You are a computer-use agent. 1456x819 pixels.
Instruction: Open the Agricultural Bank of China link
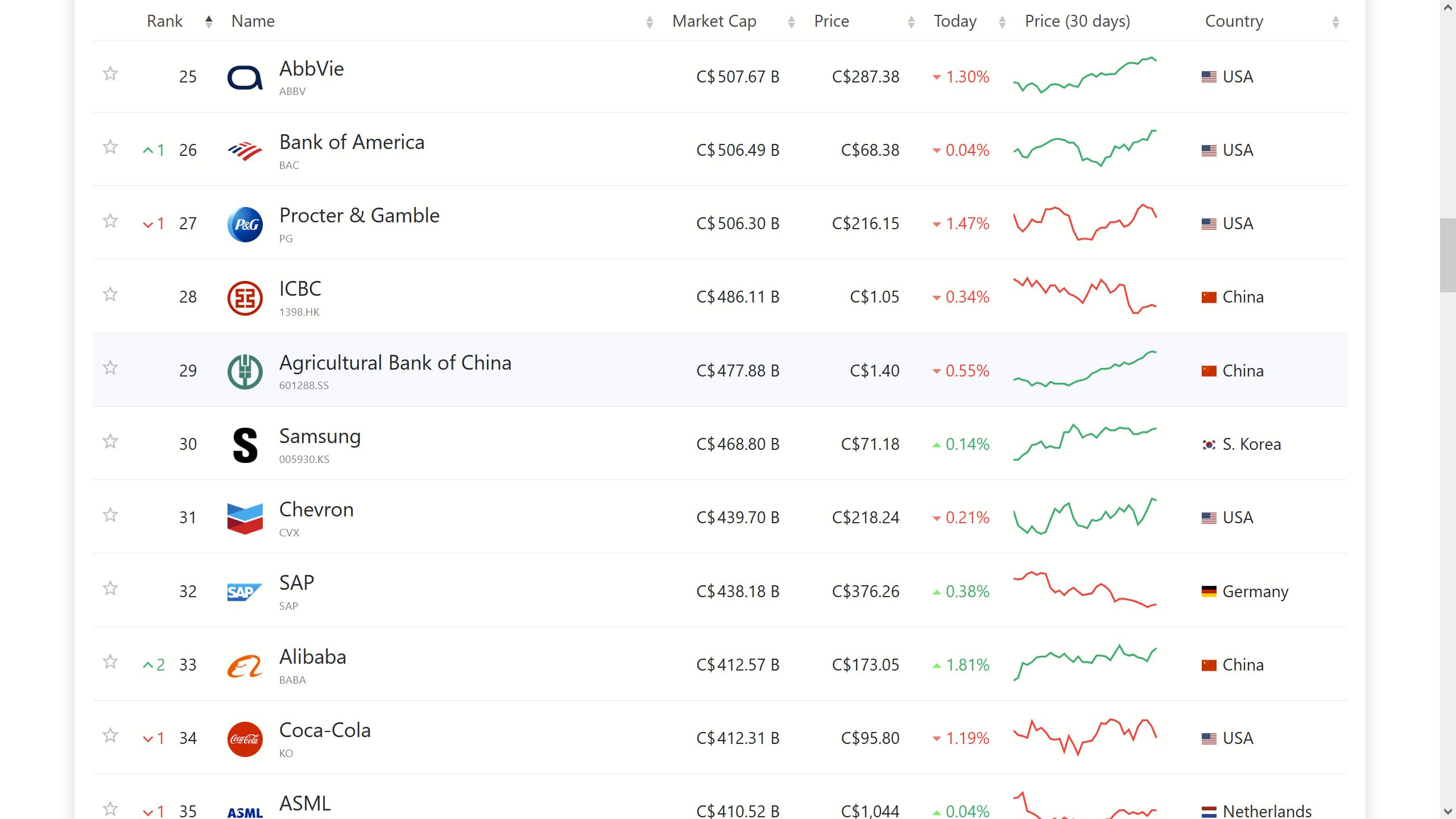395,363
